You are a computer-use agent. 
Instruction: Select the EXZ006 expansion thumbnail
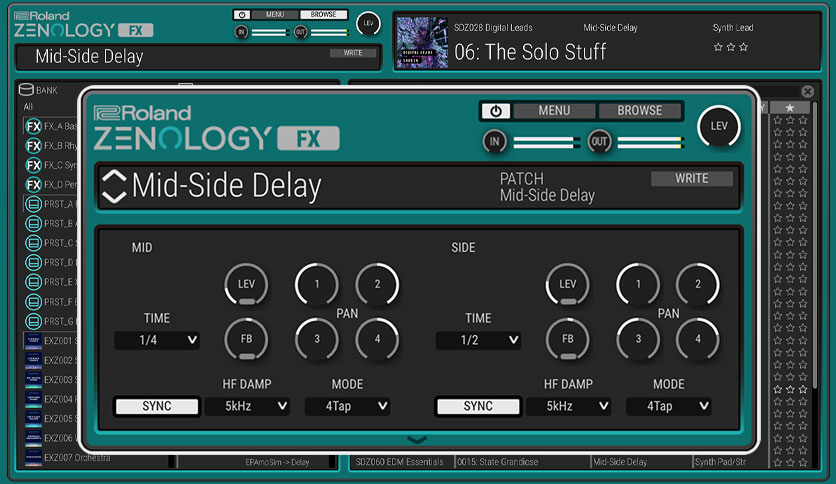[34, 438]
